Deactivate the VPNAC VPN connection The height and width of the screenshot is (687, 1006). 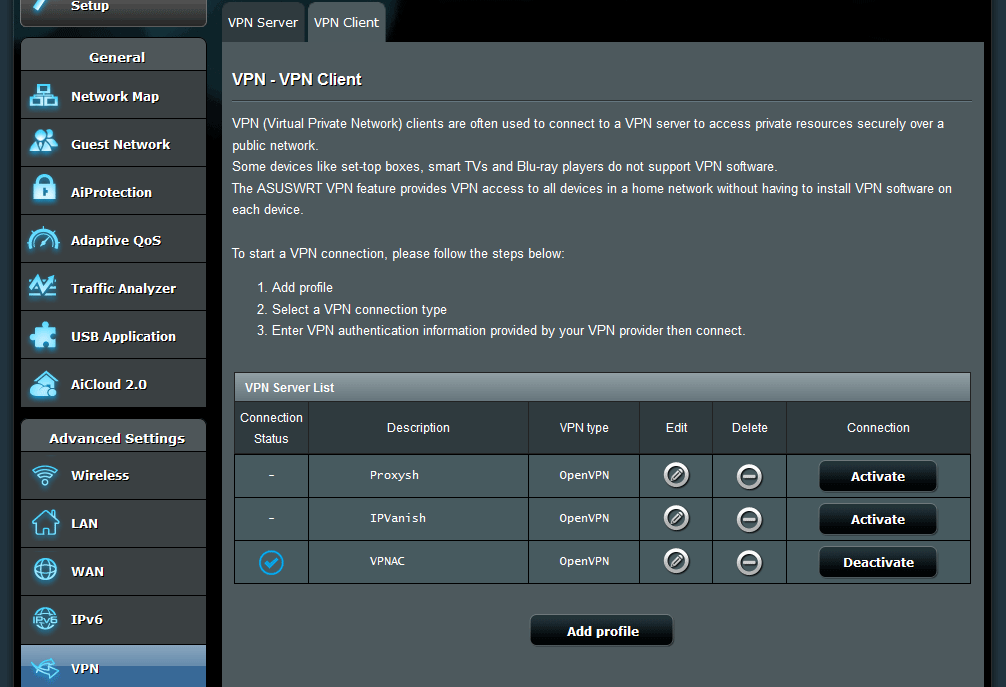(878, 562)
